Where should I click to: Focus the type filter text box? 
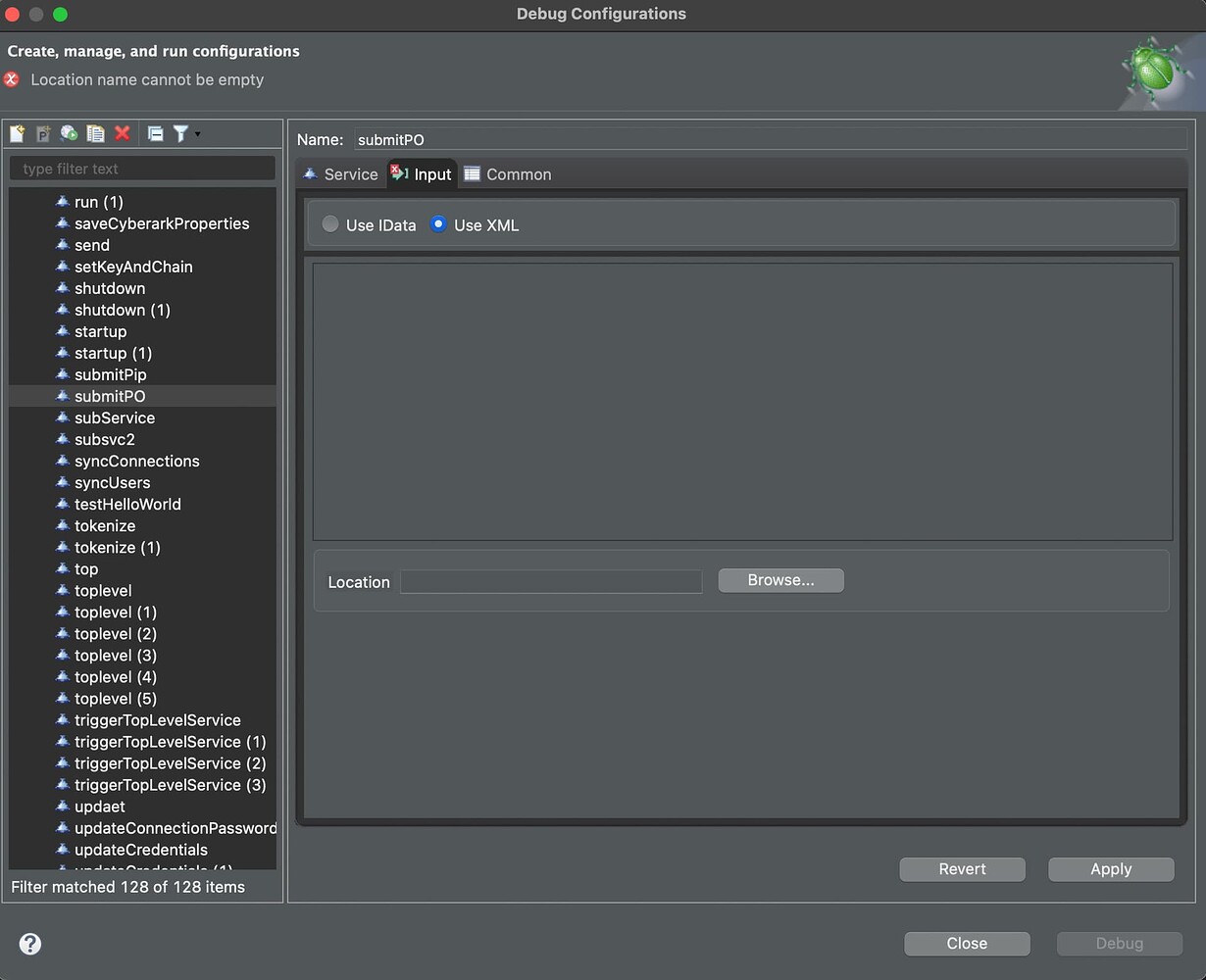(x=142, y=169)
